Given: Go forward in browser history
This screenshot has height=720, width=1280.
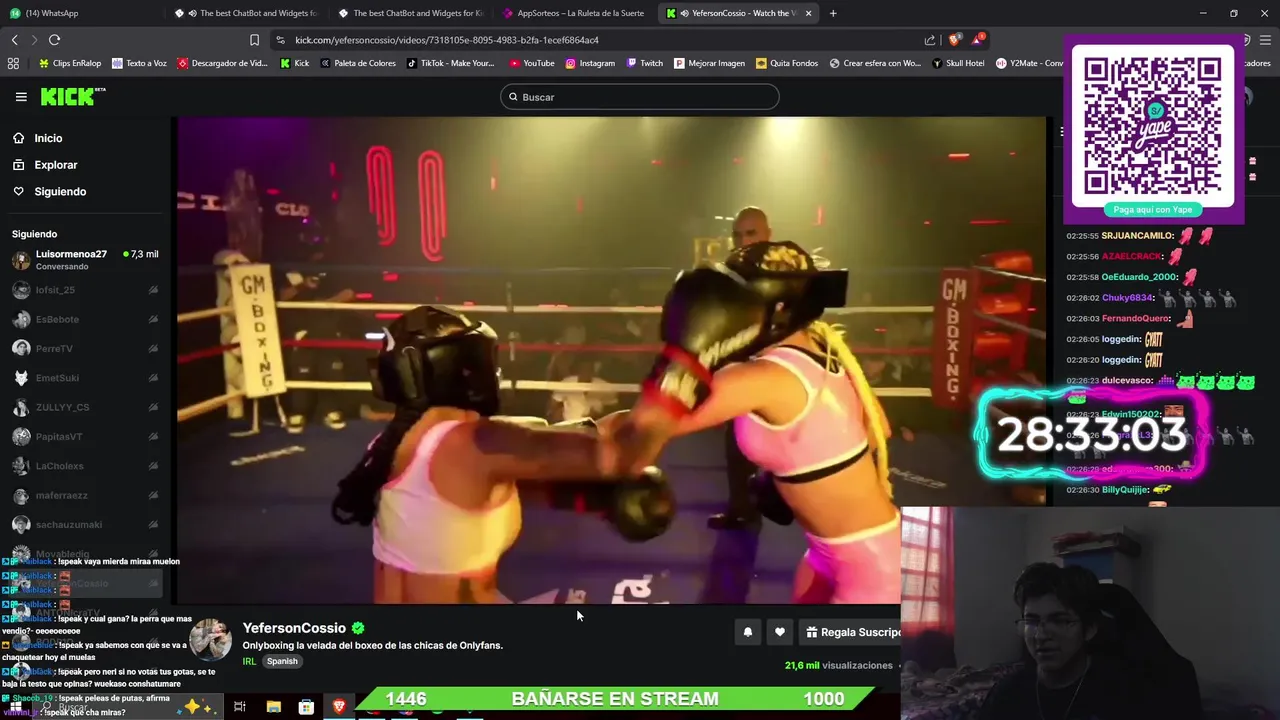Looking at the screenshot, I should (34, 40).
